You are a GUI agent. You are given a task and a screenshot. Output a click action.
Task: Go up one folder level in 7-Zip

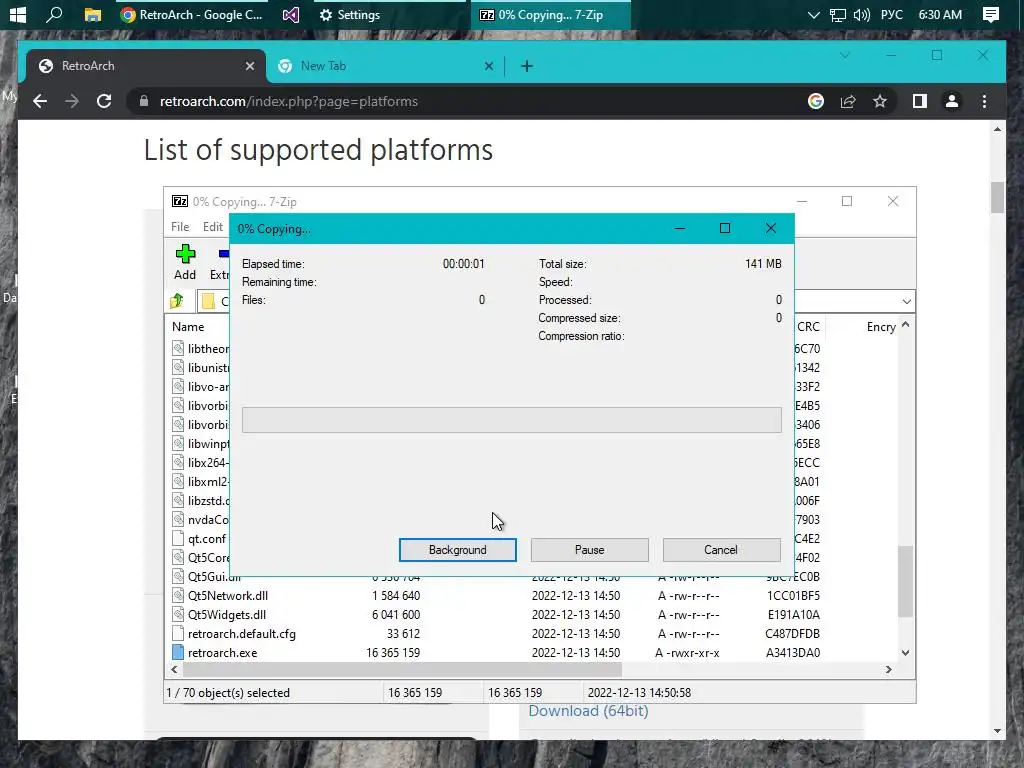point(176,301)
